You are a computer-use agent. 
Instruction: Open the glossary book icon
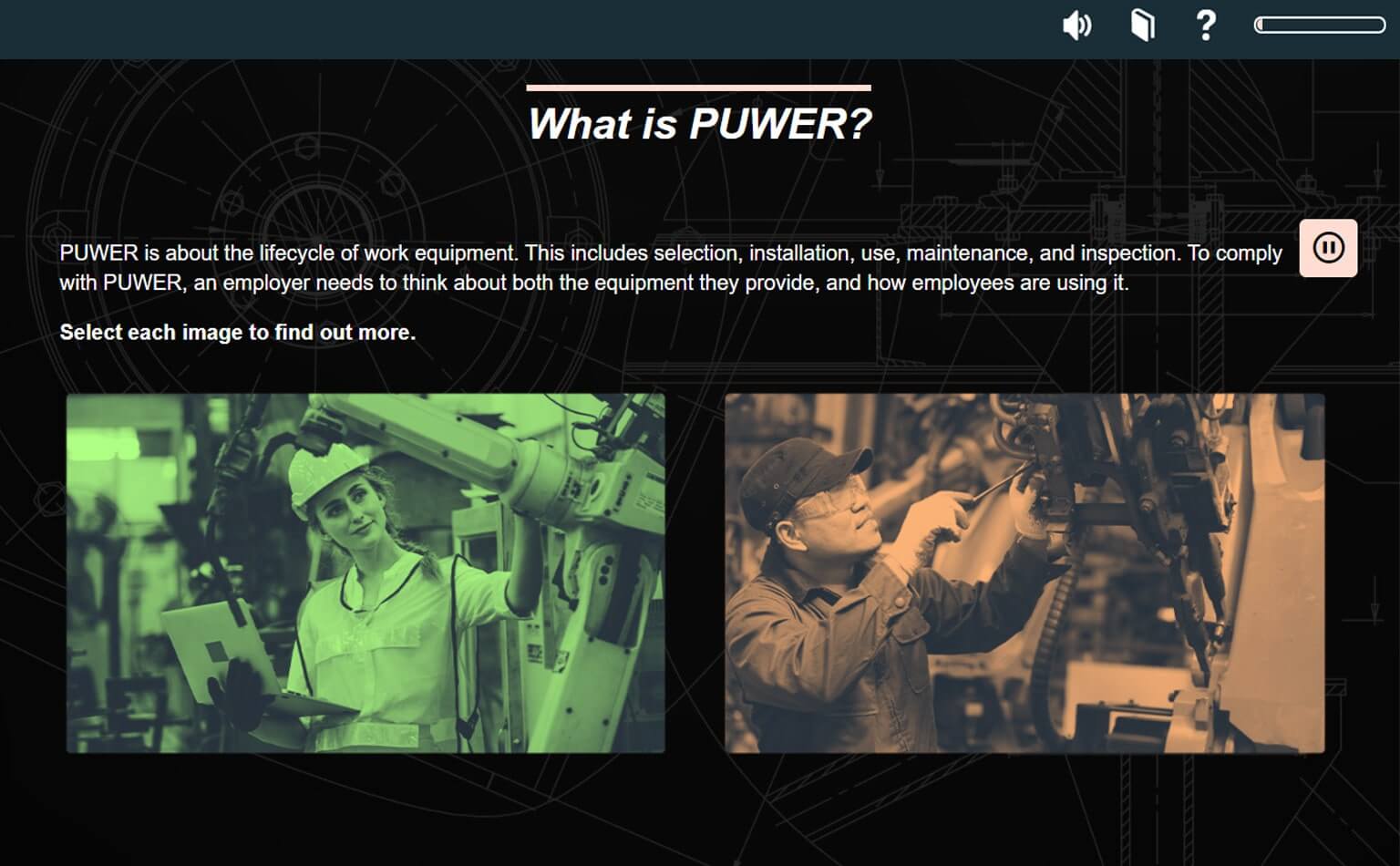(1142, 26)
